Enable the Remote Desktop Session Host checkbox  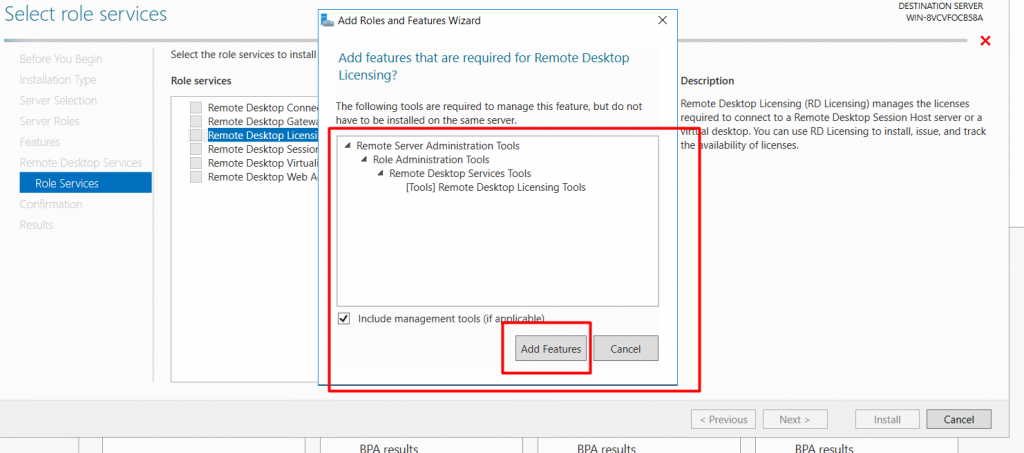coord(196,149)
